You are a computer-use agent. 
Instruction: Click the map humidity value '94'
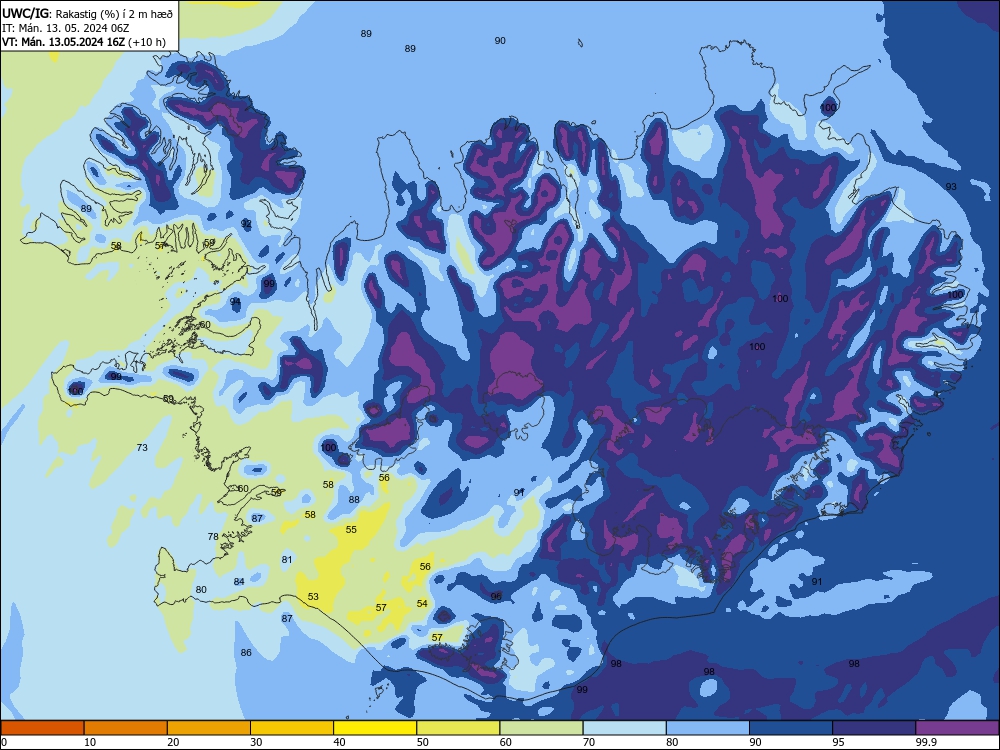click(235, 302)
